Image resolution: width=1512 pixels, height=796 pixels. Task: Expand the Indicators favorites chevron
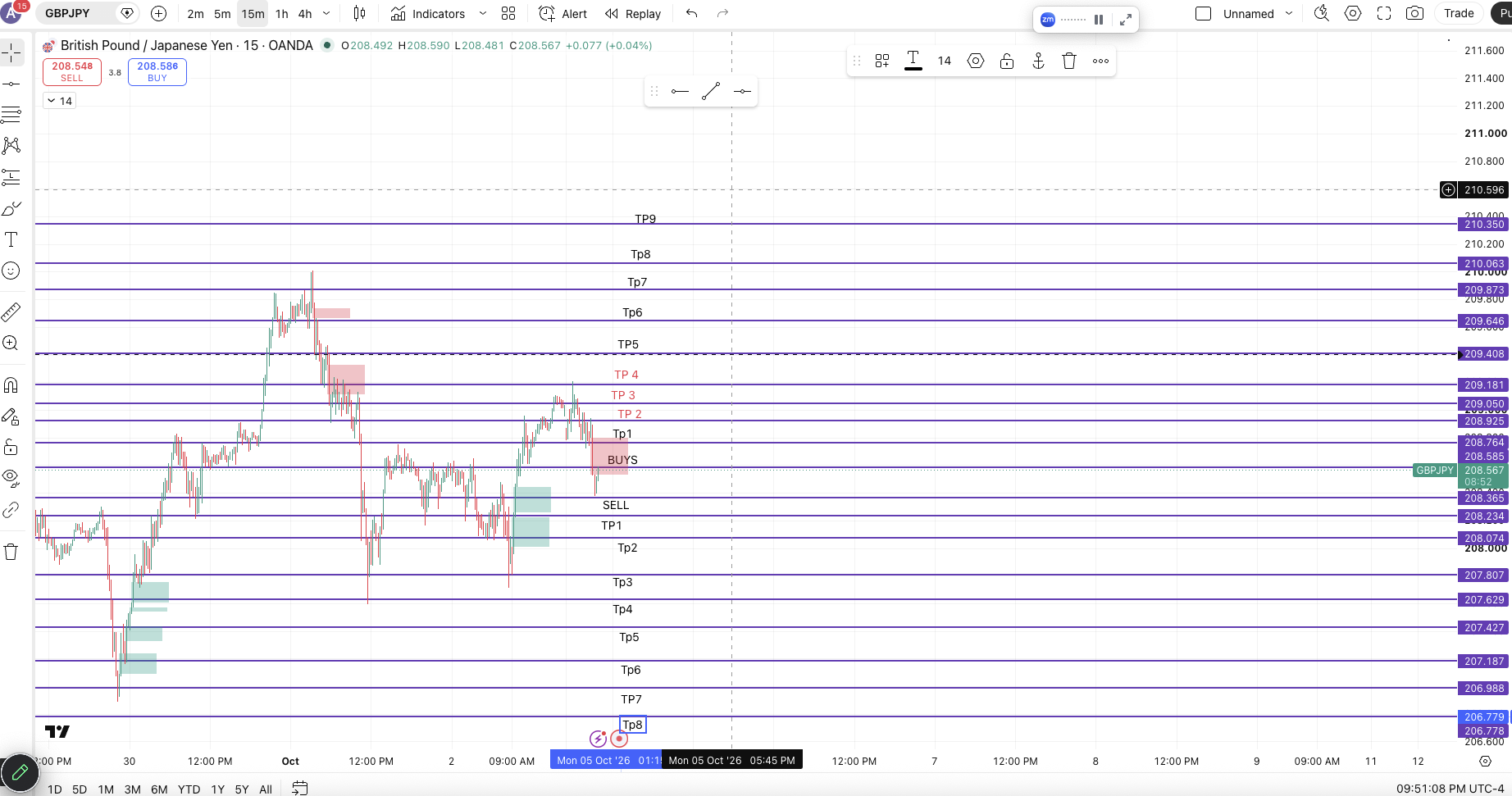coord(483,13)
